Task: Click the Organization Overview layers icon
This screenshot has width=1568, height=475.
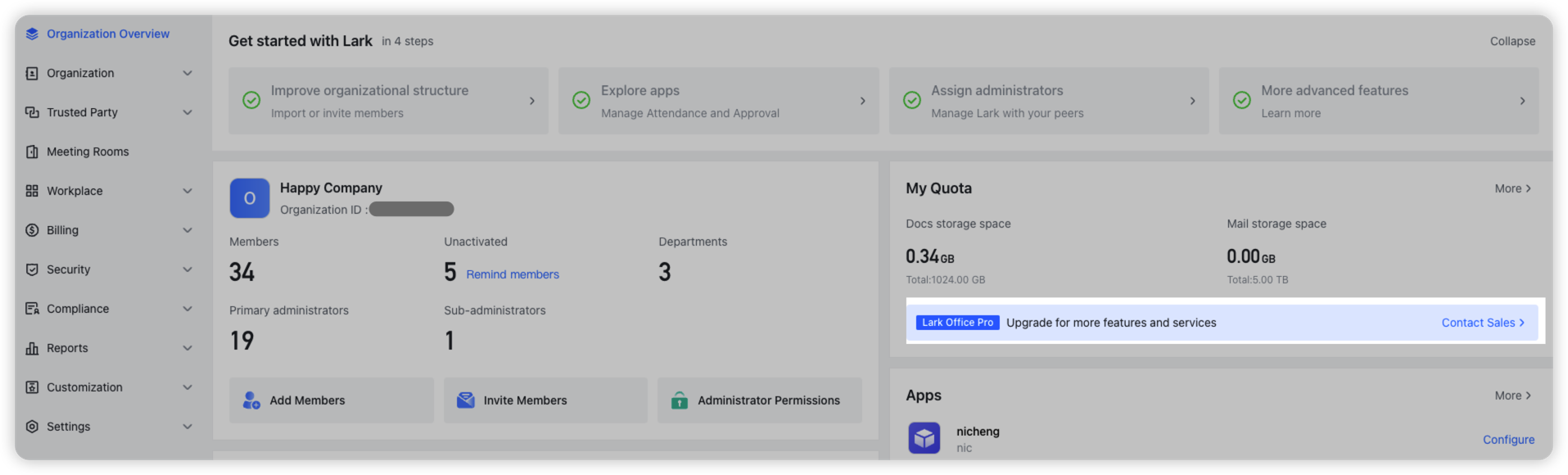Action: pyautogui.click(x=32, y=34)
